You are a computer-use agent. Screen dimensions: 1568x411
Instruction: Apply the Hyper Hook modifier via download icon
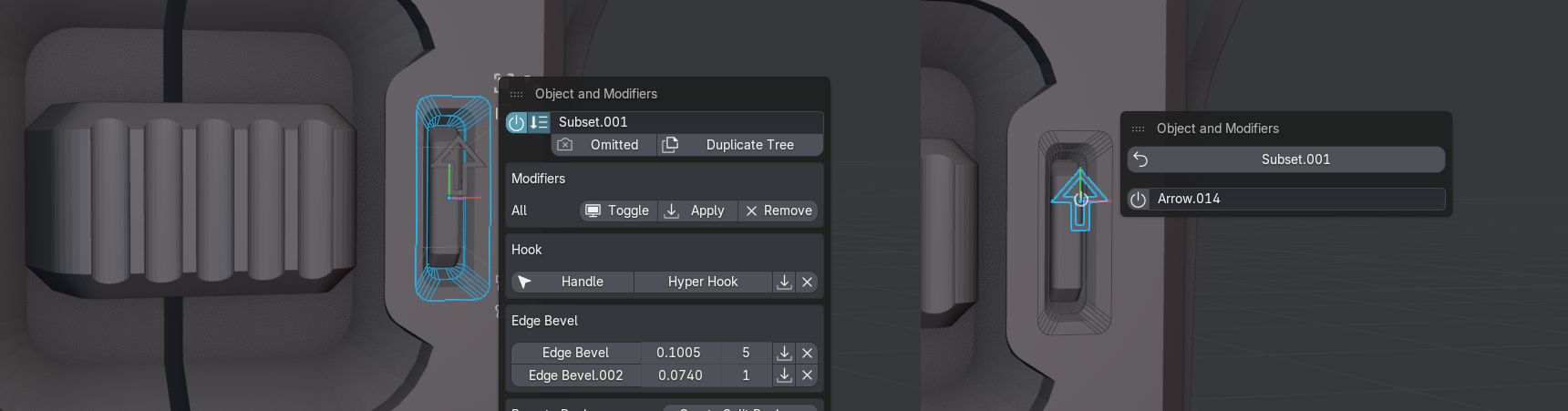(x=784, y=282)
